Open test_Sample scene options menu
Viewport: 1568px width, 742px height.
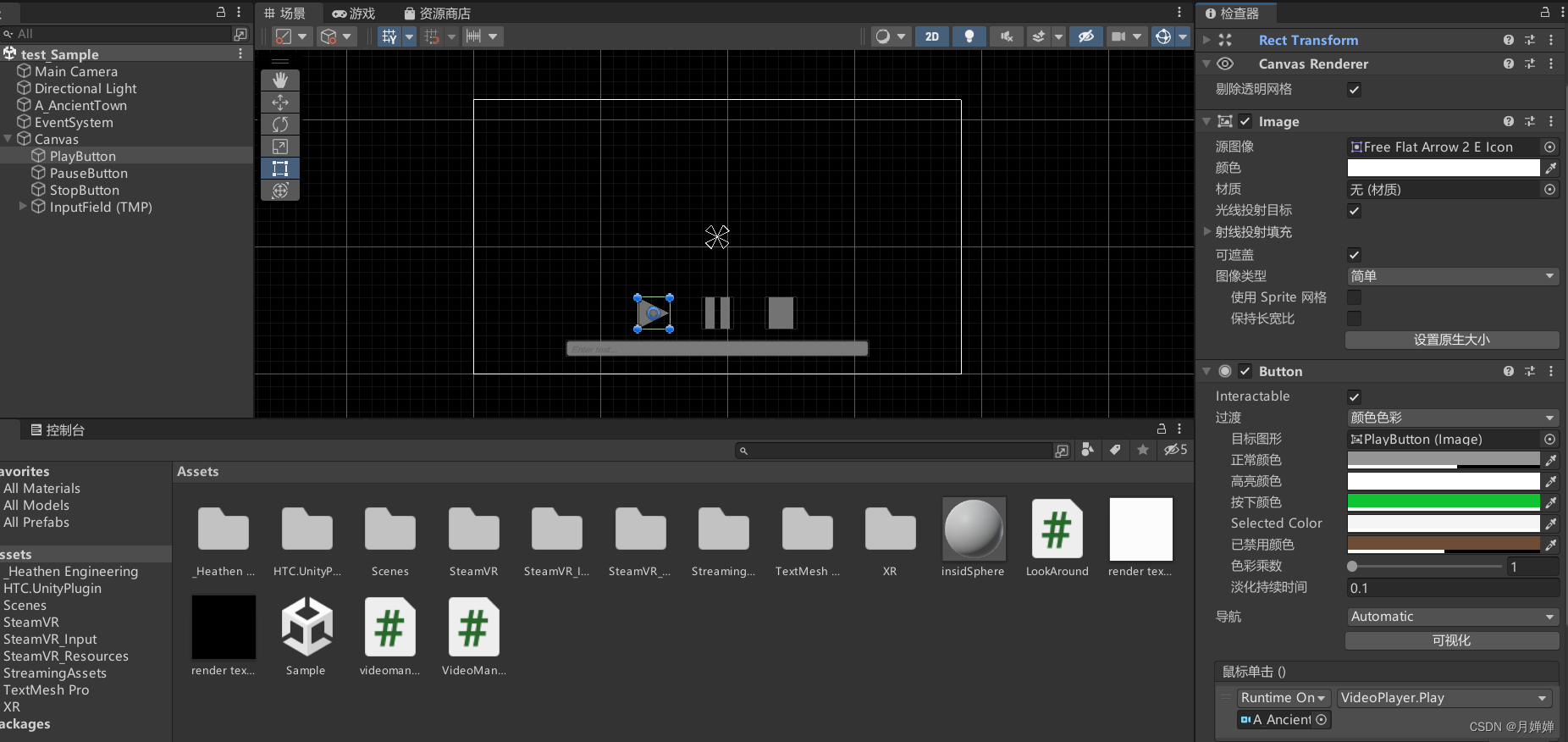coord(240,54)
